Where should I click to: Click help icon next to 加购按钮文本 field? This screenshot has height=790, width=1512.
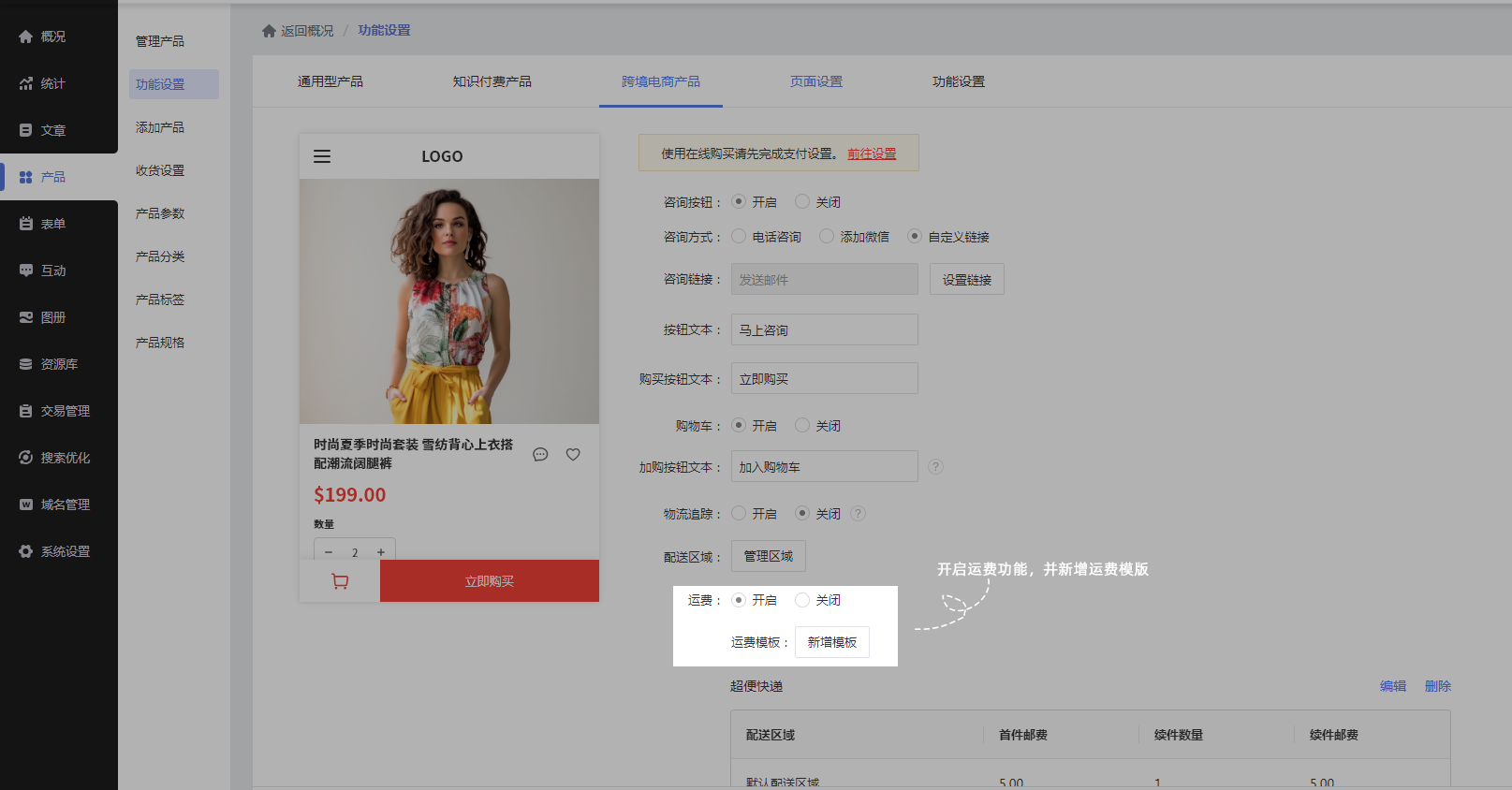click(935, 467)
